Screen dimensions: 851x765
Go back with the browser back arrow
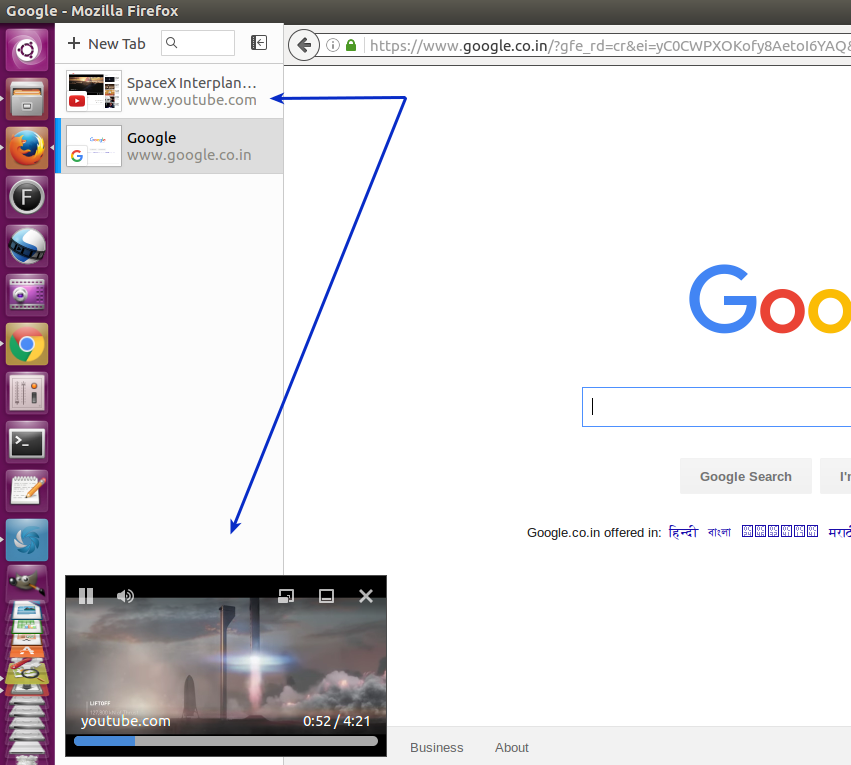click(304, 45)
